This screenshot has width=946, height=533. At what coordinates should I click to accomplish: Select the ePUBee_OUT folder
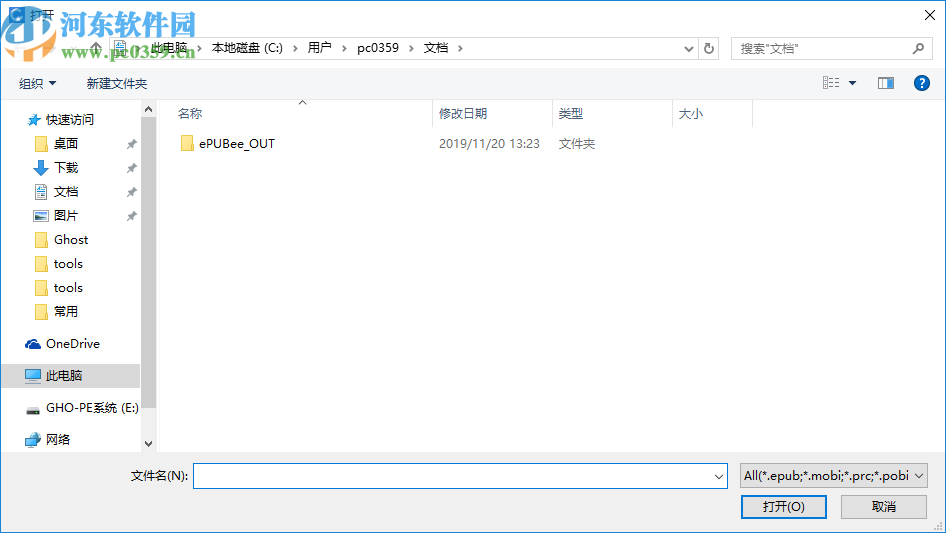pyautogui.click(x=236, y=144)
